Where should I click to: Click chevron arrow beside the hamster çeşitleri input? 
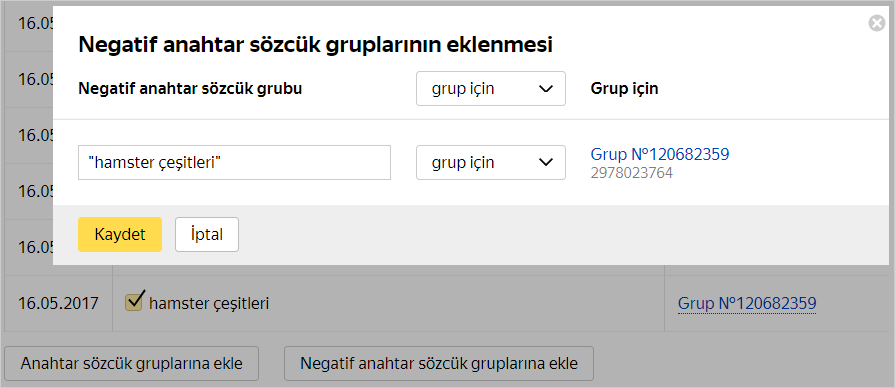coord(546,163)
